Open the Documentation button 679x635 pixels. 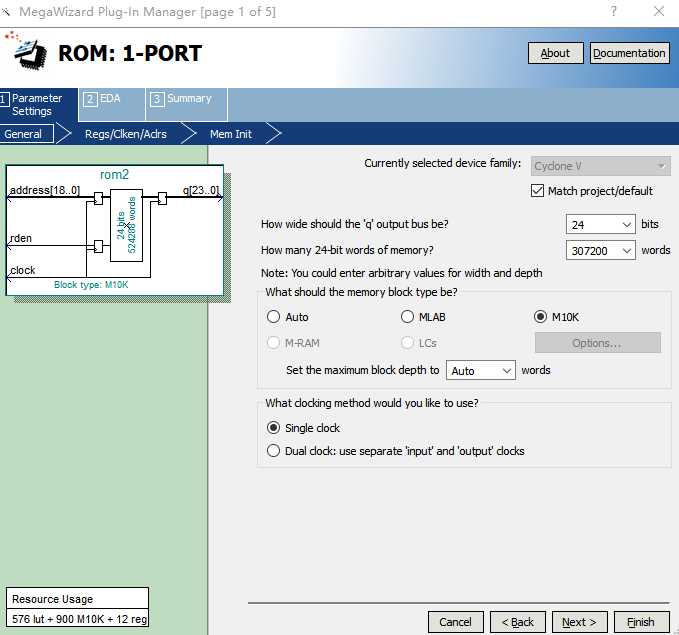pyautogui.click(x=629, y=53)
